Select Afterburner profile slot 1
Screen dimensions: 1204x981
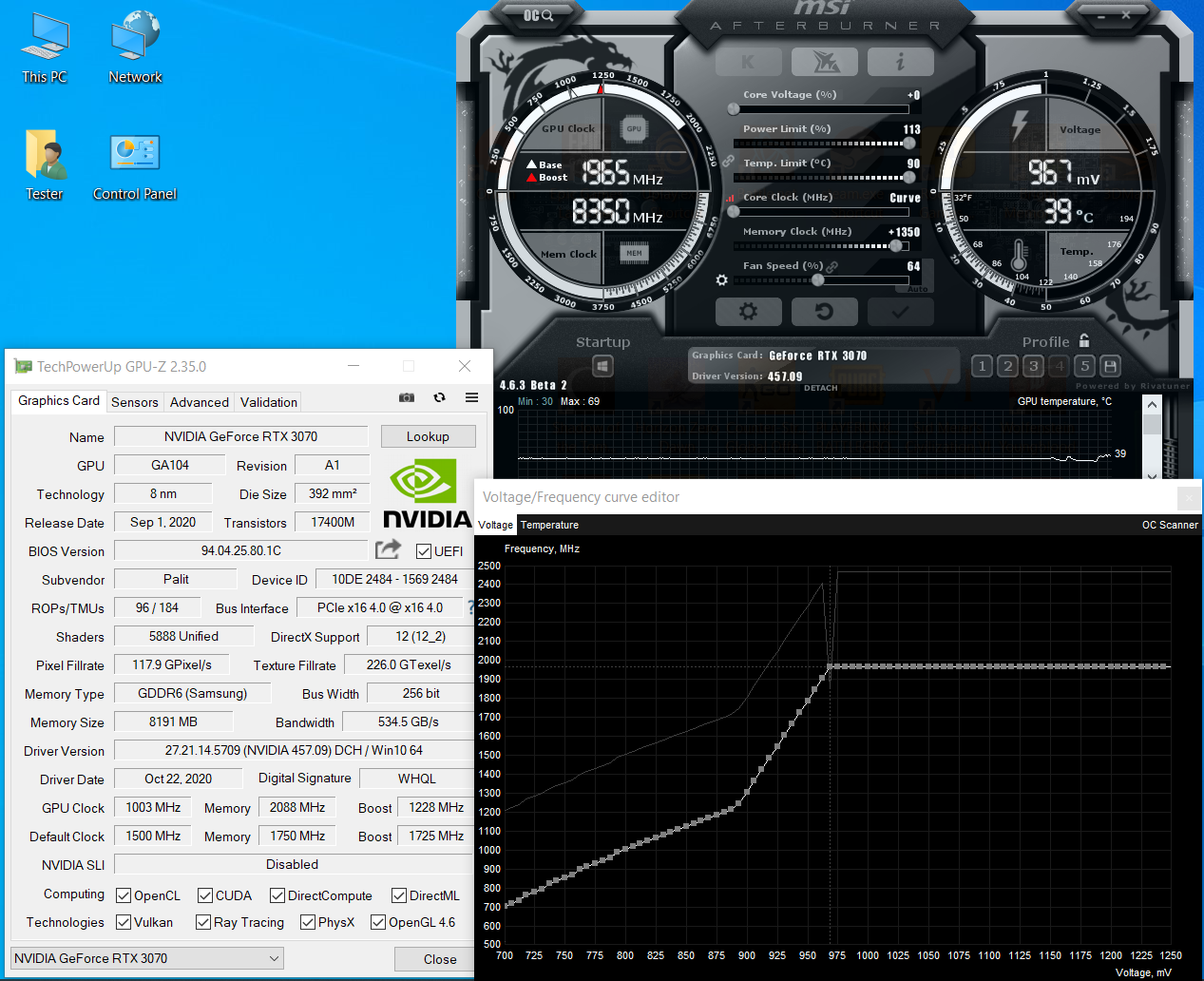(983, 366)
